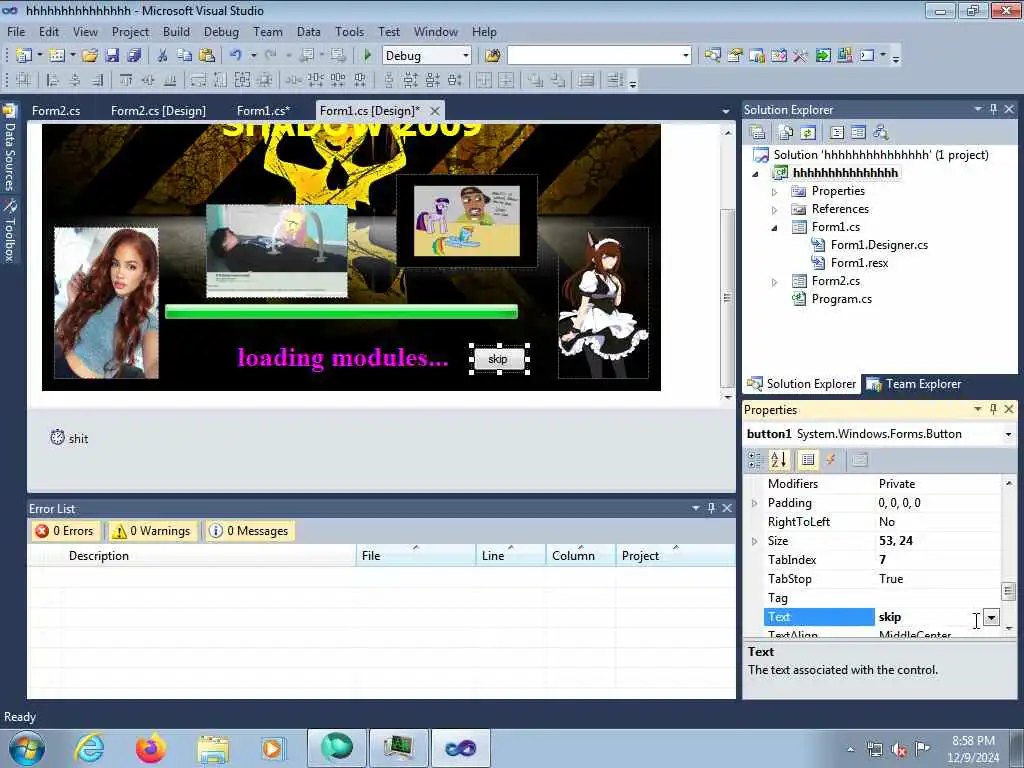Viewport: 1024px width, 768px height.
Task: Select the shit timer component in tray
Action: tap(69, 438)
